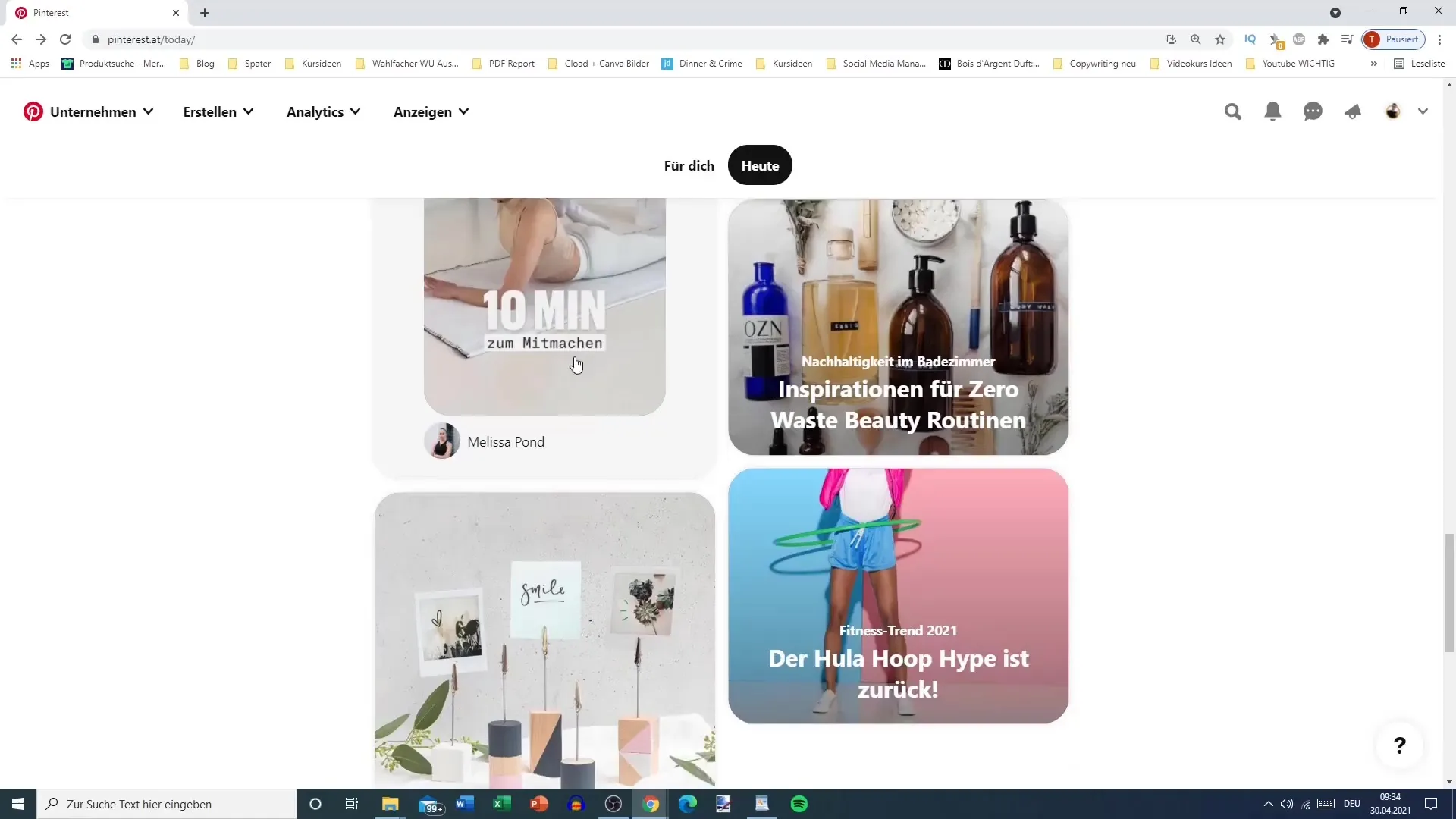Open Copywriting neu bookmark folder

(x=1094, y=64)
